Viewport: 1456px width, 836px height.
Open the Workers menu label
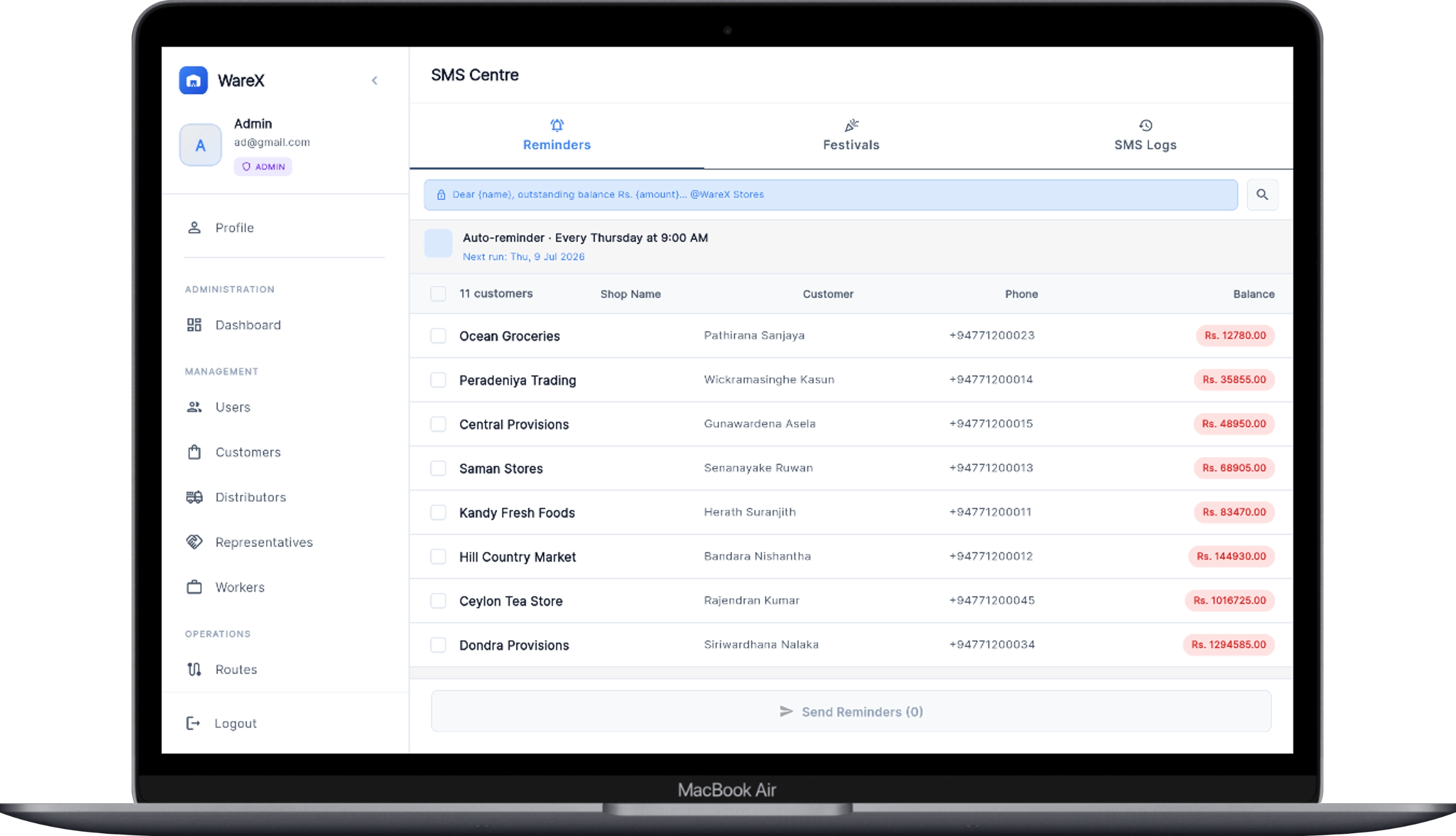point(240,587)
